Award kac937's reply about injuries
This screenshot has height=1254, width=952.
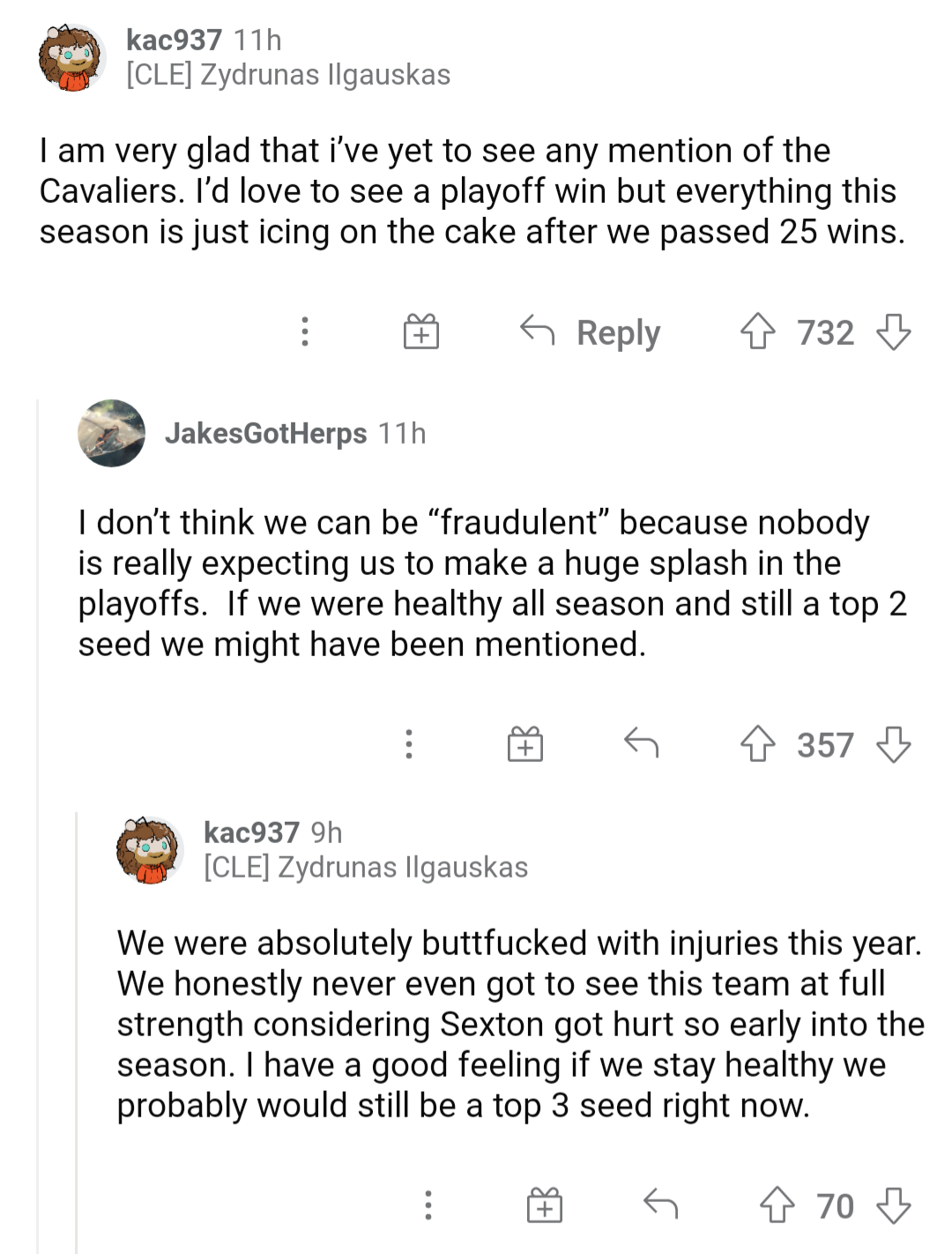[x=545, y=1205]
